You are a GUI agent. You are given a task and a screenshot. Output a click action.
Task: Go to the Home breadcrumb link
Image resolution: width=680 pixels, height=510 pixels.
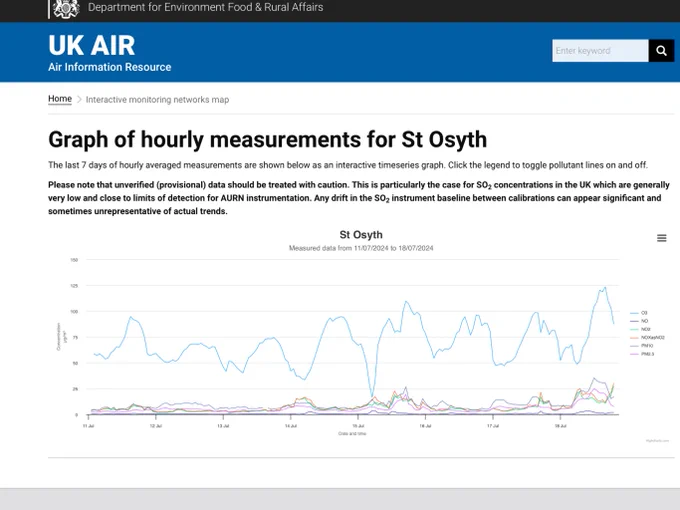click(x=60, y=99)
